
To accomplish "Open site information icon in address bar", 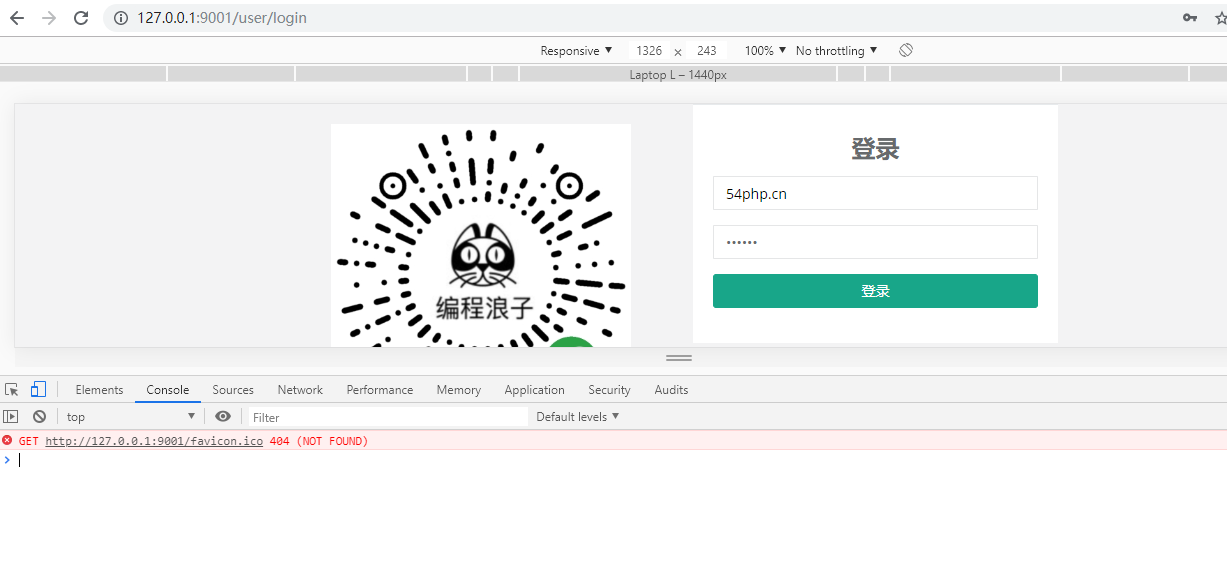I will [x=121, y=18].
